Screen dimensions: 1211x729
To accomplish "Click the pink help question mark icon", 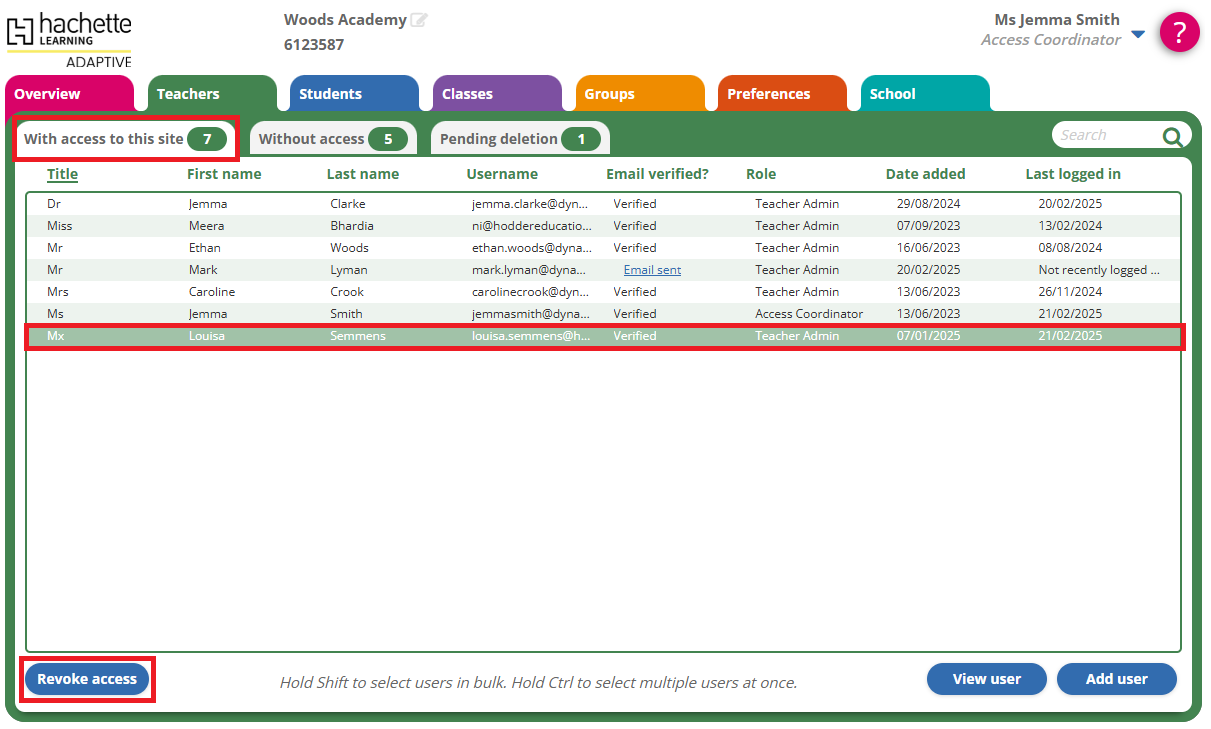I will tap(1179, 33).
